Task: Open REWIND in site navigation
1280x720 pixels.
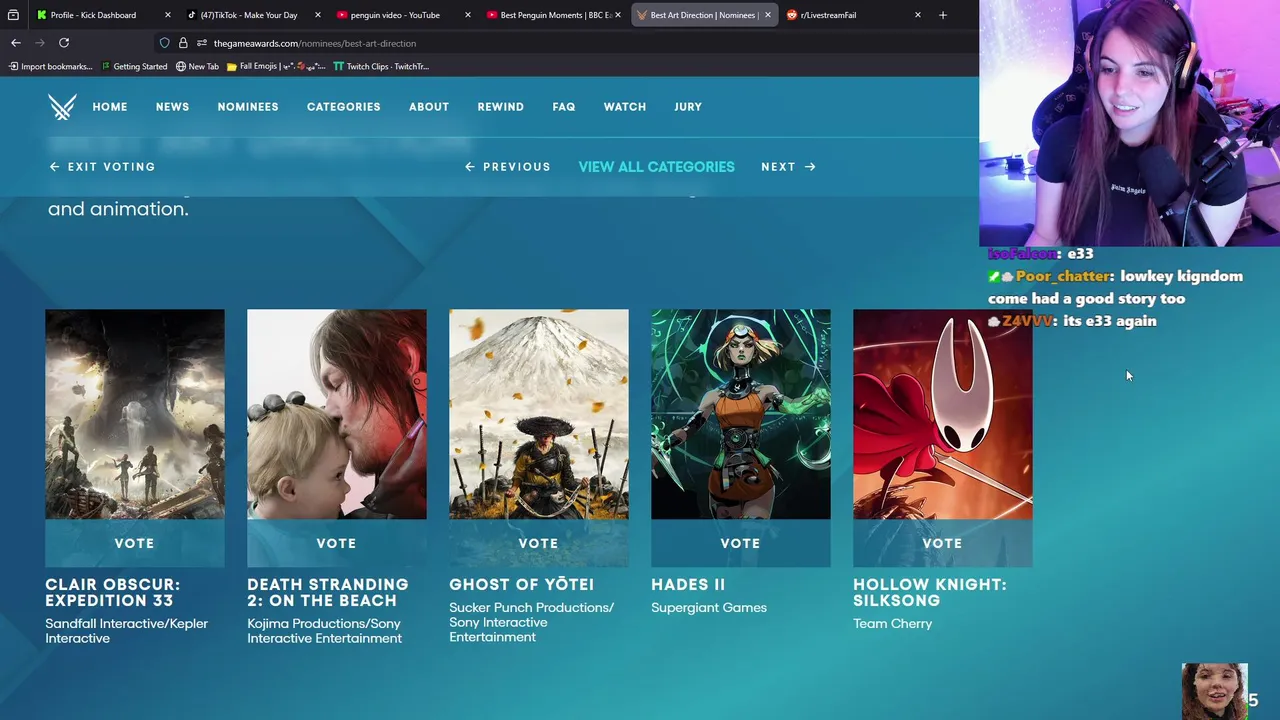Action: pos(501,107)
